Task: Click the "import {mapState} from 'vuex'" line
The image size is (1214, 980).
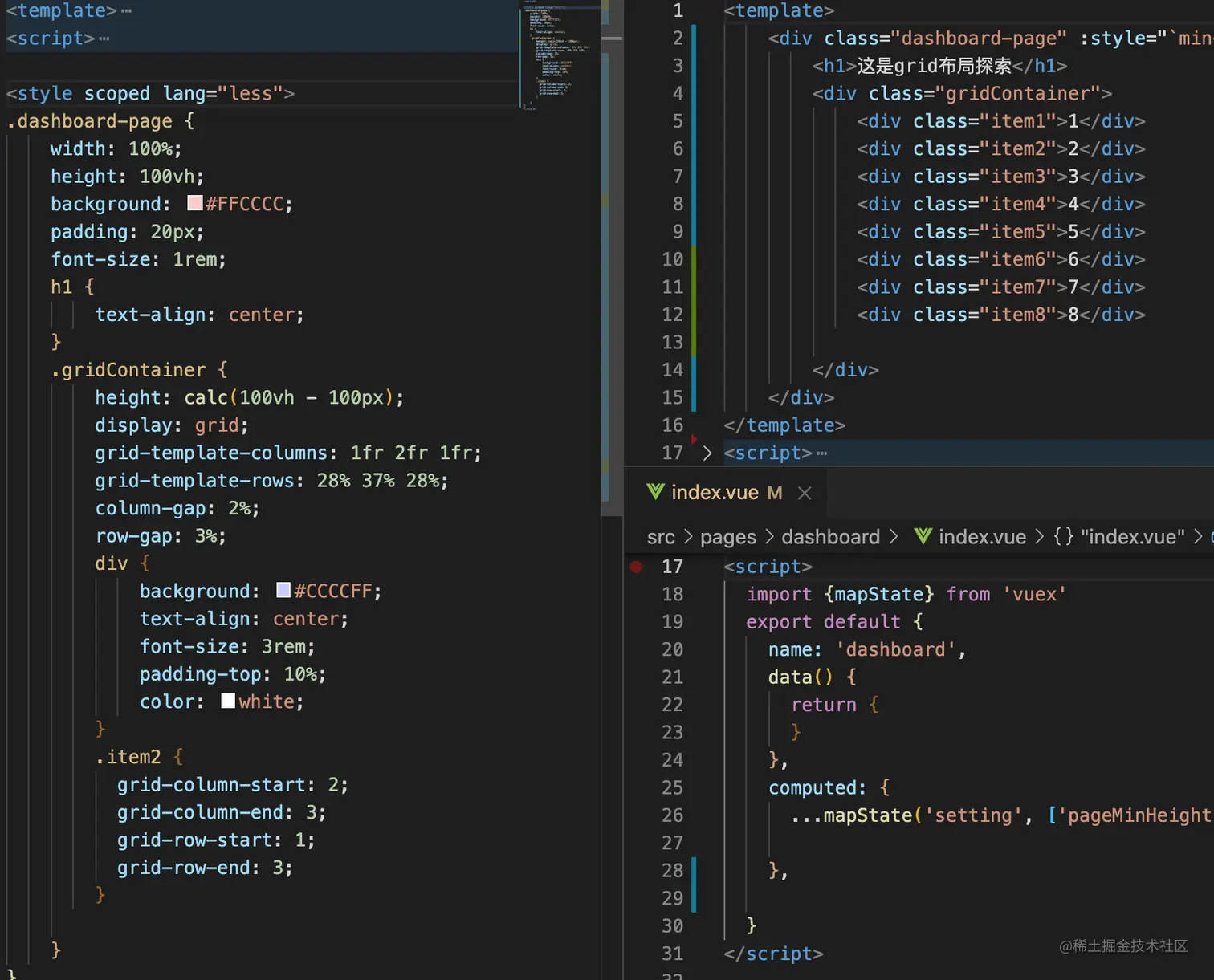Action: click(906, 595)
